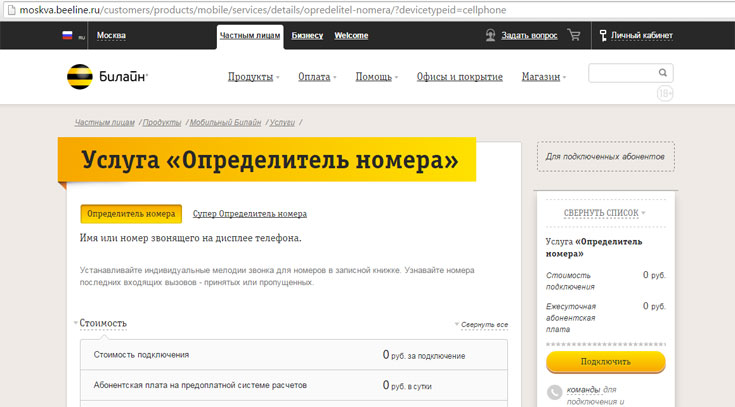Switch to the Бизнесу tab
Viewport: 735px width, 407px height.
click(307, 36)
